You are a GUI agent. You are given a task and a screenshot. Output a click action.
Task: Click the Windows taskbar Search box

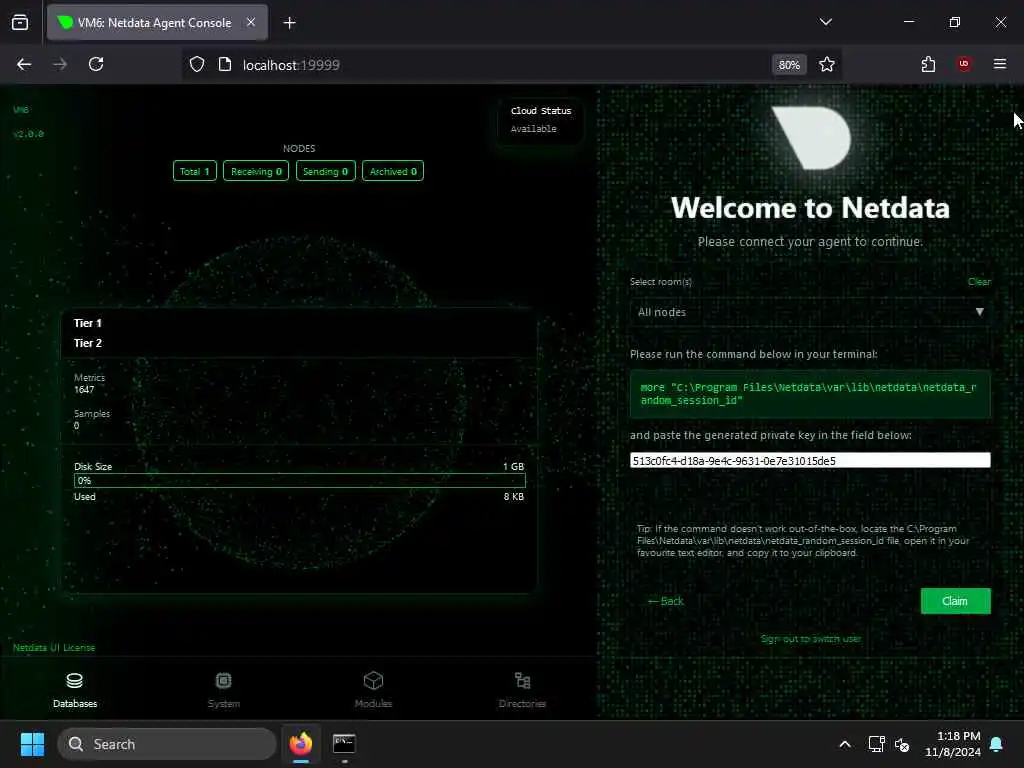(x=167, y=744)
